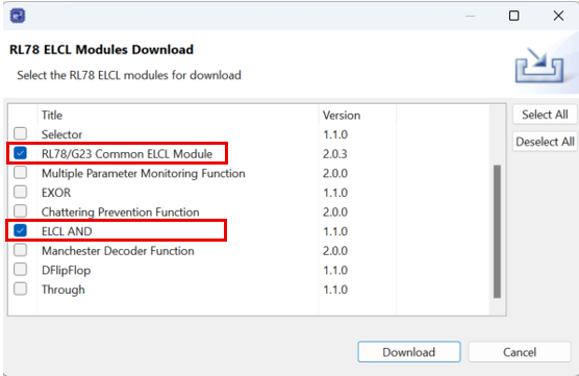Image resolution: width=579 pixels, height=376 pixels.
Task: Tick the Selector module checkbox
Action: click(20, 133)
